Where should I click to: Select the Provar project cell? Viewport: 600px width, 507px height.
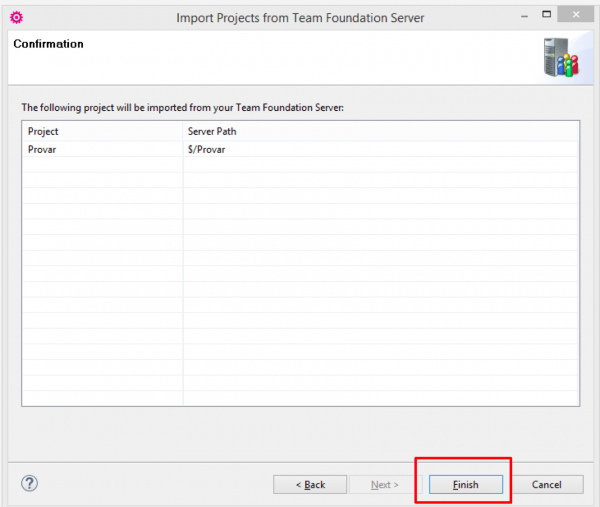(103, 150)
